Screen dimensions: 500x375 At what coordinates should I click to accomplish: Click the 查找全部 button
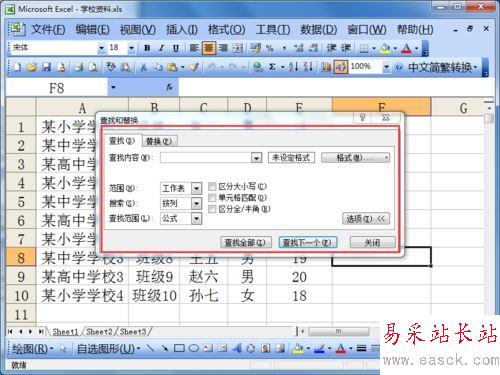click(x=246, y=242)
